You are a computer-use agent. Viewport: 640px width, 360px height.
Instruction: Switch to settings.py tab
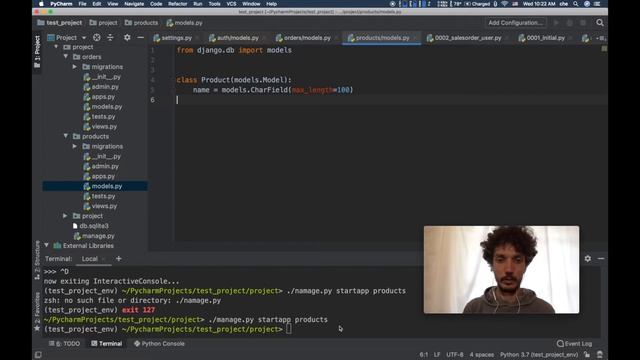176,38
